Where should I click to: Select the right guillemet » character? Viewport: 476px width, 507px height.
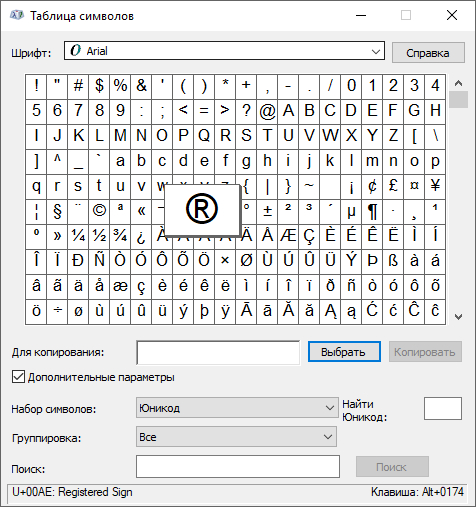tap(57, 237)
